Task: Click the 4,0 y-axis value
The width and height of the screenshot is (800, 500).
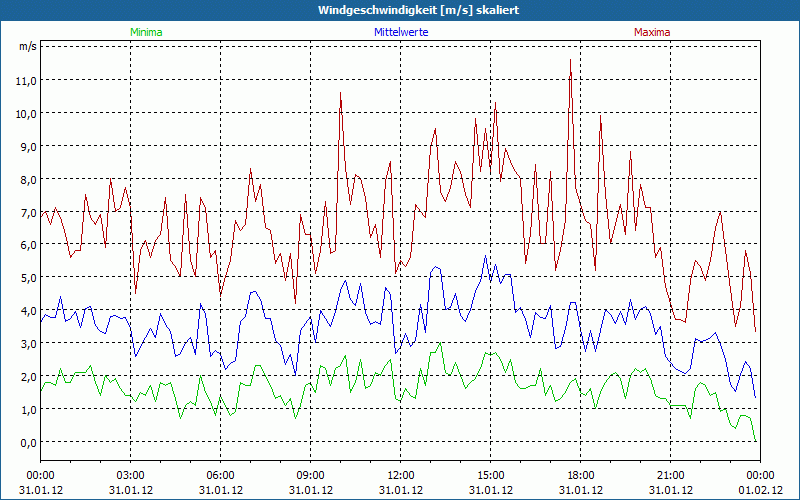Action: [28, 311]
